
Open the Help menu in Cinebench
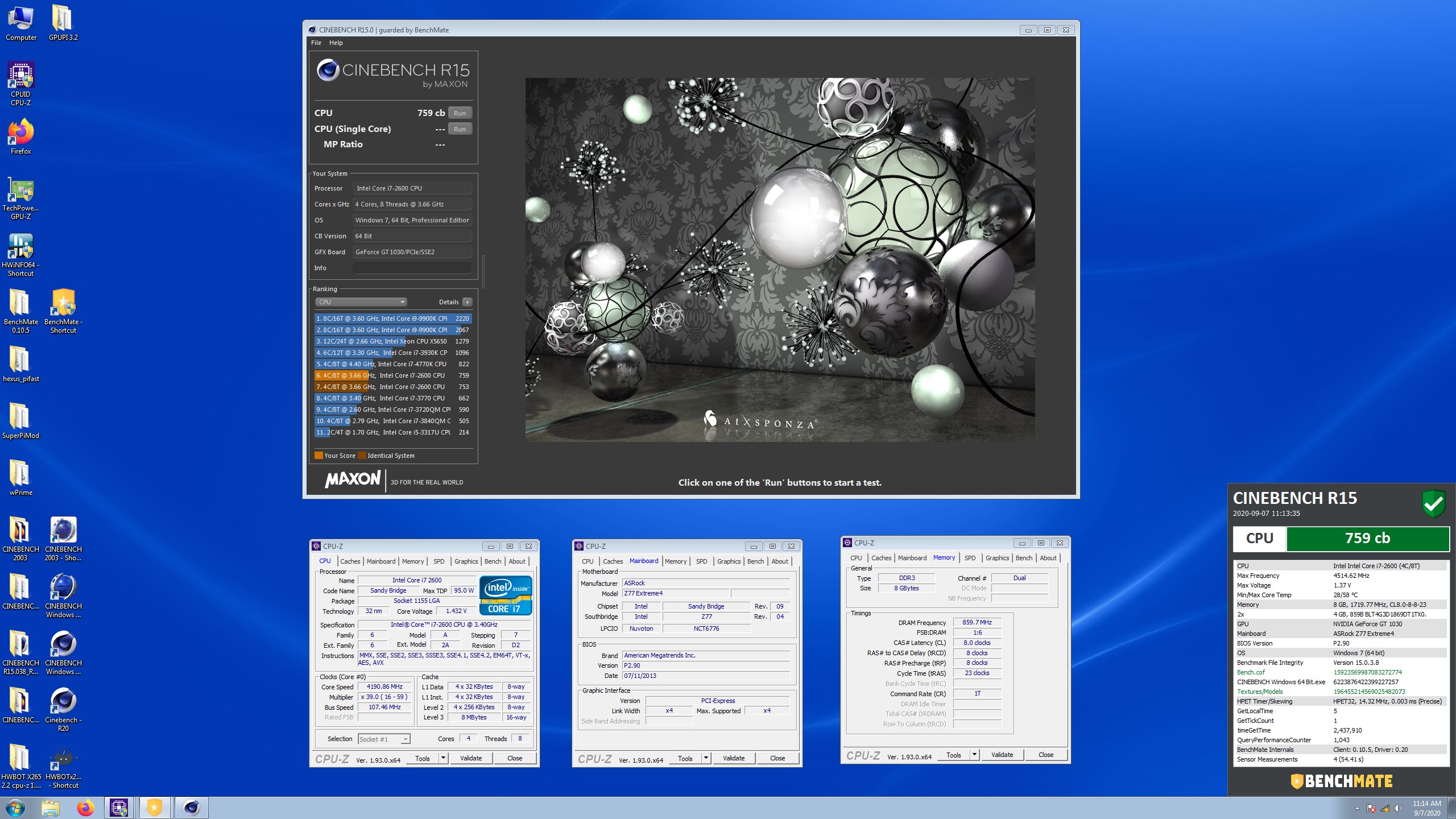coord(336,43)
